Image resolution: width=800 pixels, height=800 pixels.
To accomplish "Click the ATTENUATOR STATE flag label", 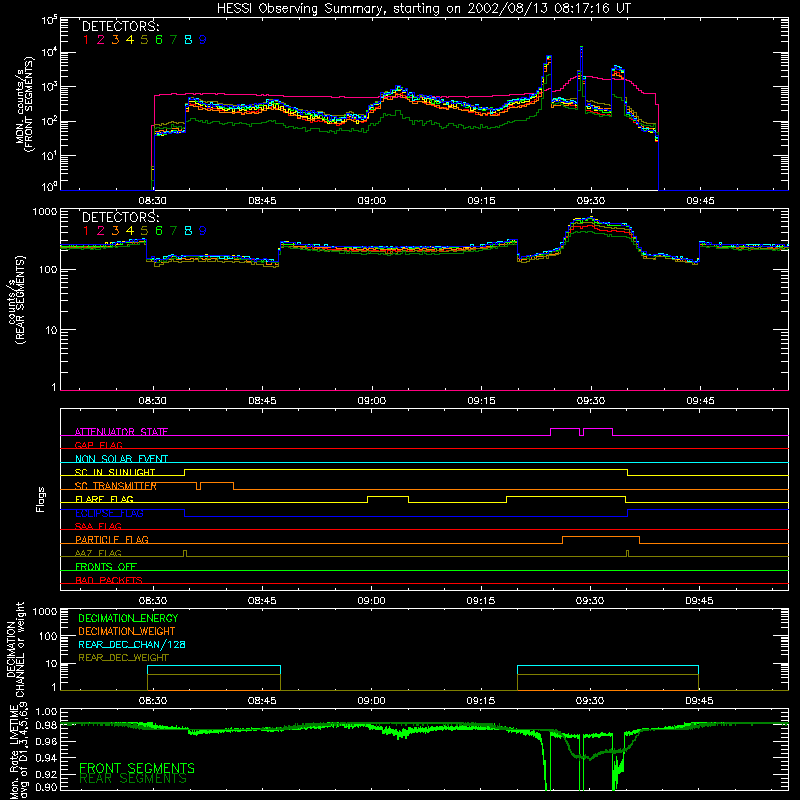I will pyautogui.click(x=121, y=432).
